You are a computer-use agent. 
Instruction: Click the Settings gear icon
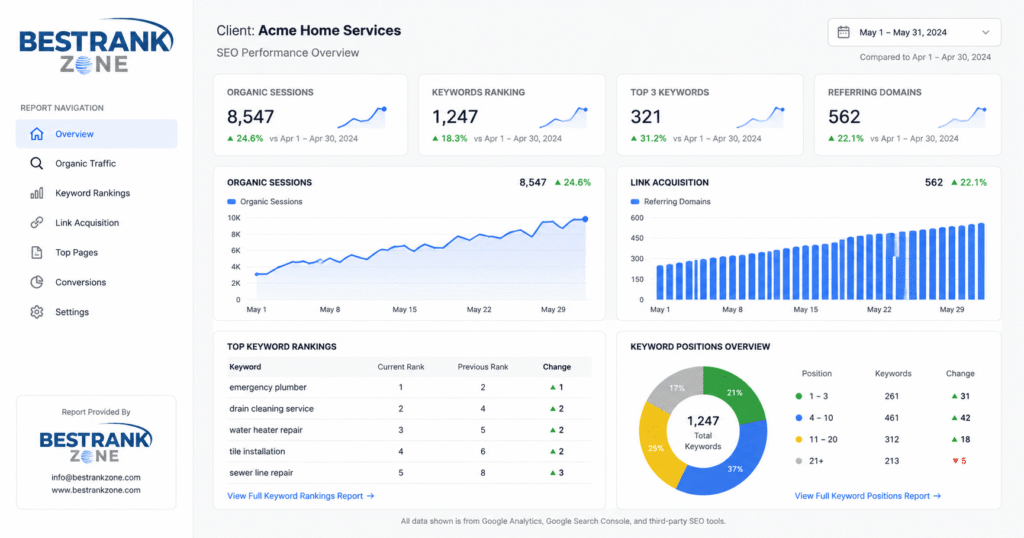click(37, 312)
